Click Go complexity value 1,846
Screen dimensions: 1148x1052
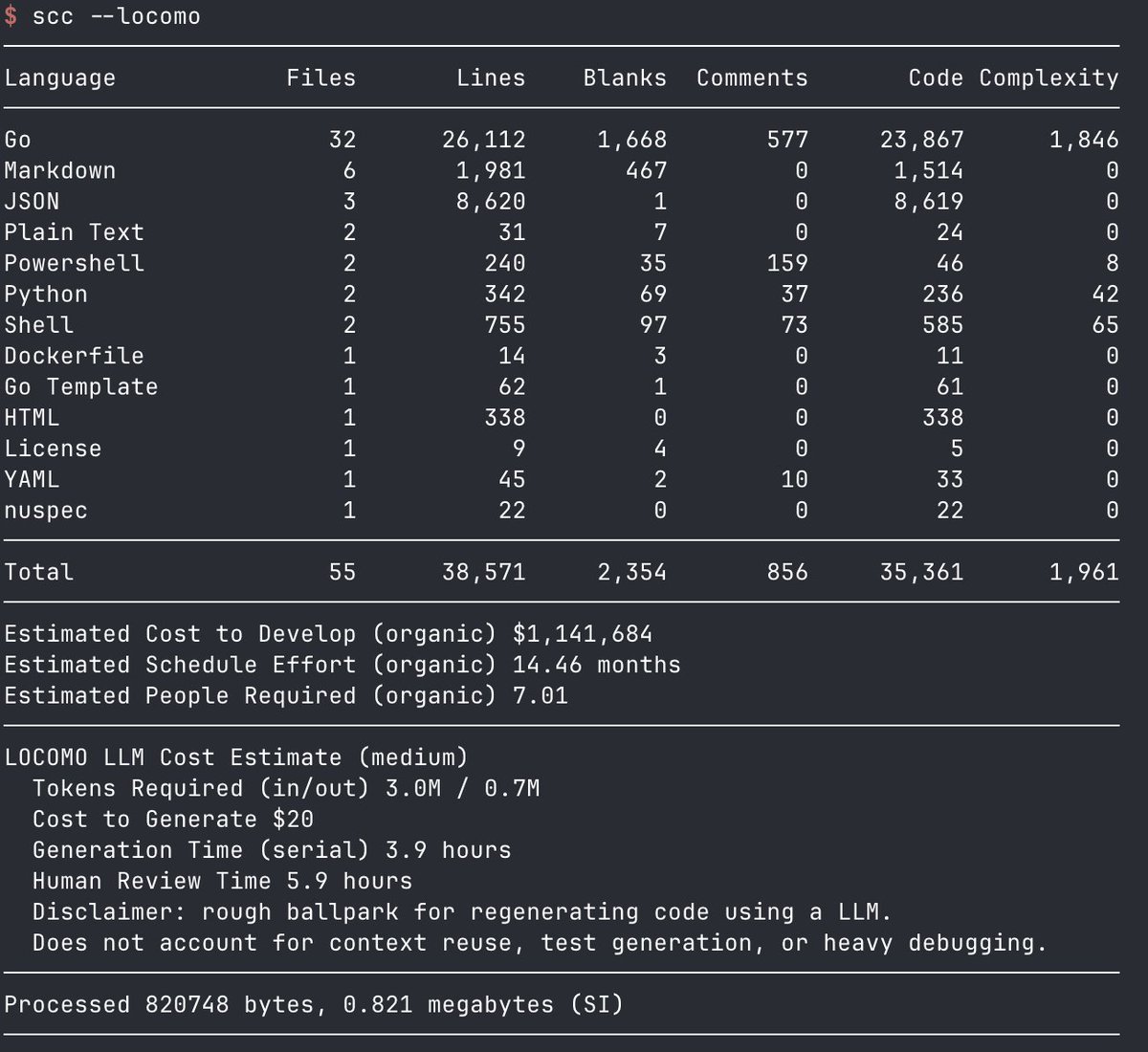click(x=1084, y=140)
